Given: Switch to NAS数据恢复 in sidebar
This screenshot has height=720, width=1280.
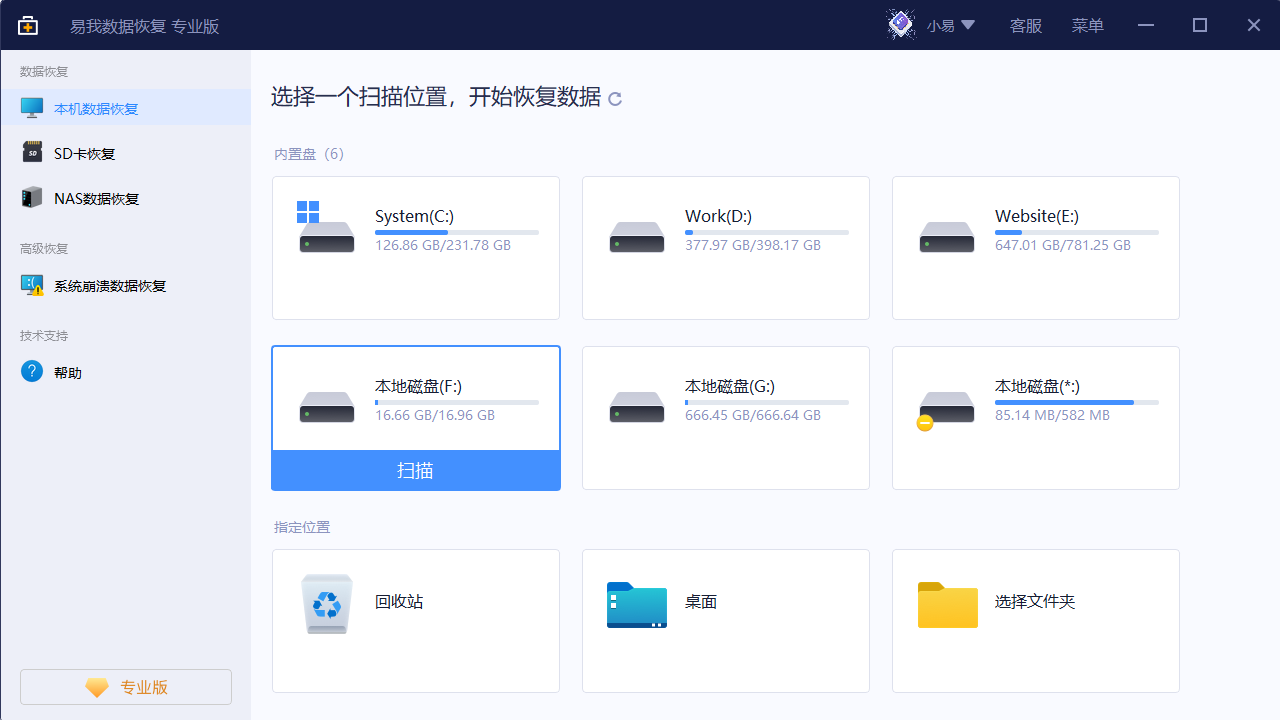Looking at the screenshot, I should [96, 199].
